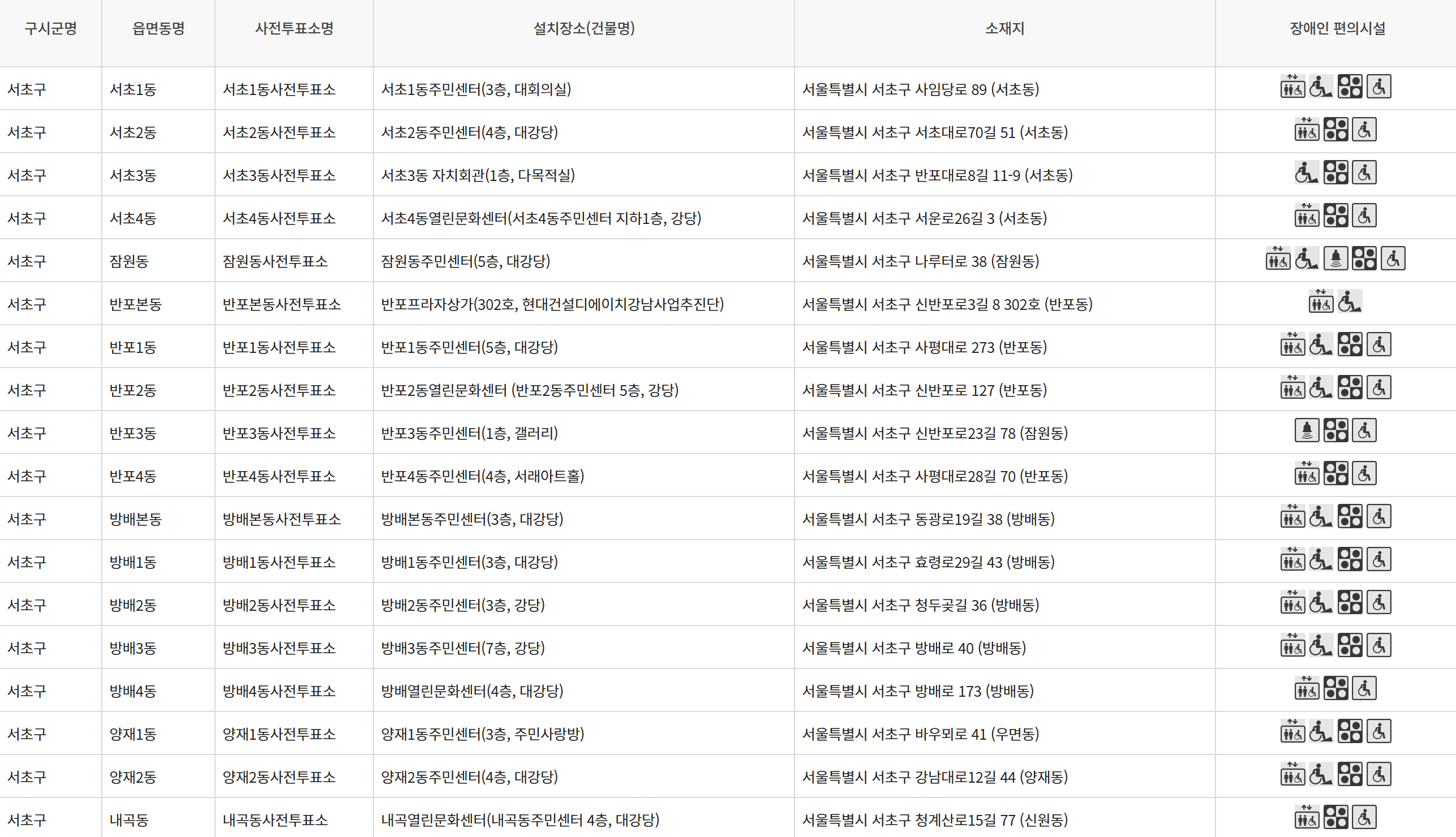Click 양재1동주민센터(3층, 주민사랑방) cell
1456x837 pixels.
483,734
